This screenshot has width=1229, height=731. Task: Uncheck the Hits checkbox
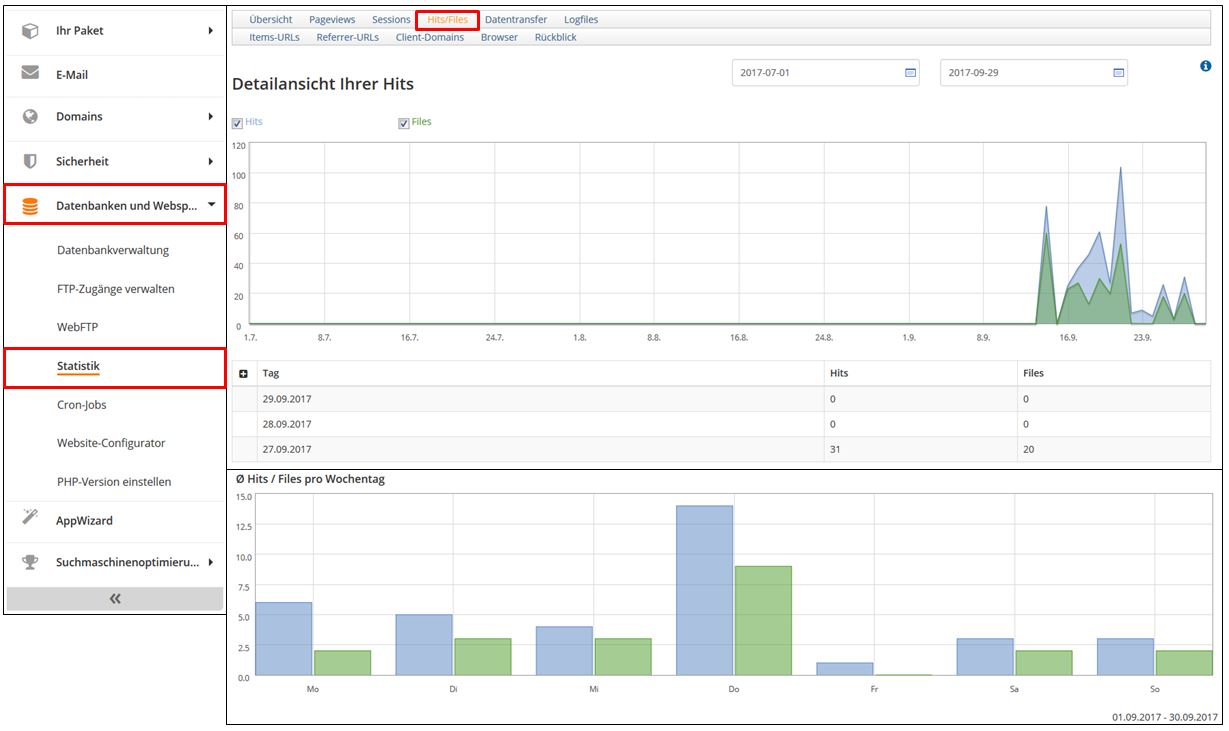pos(237,123)
